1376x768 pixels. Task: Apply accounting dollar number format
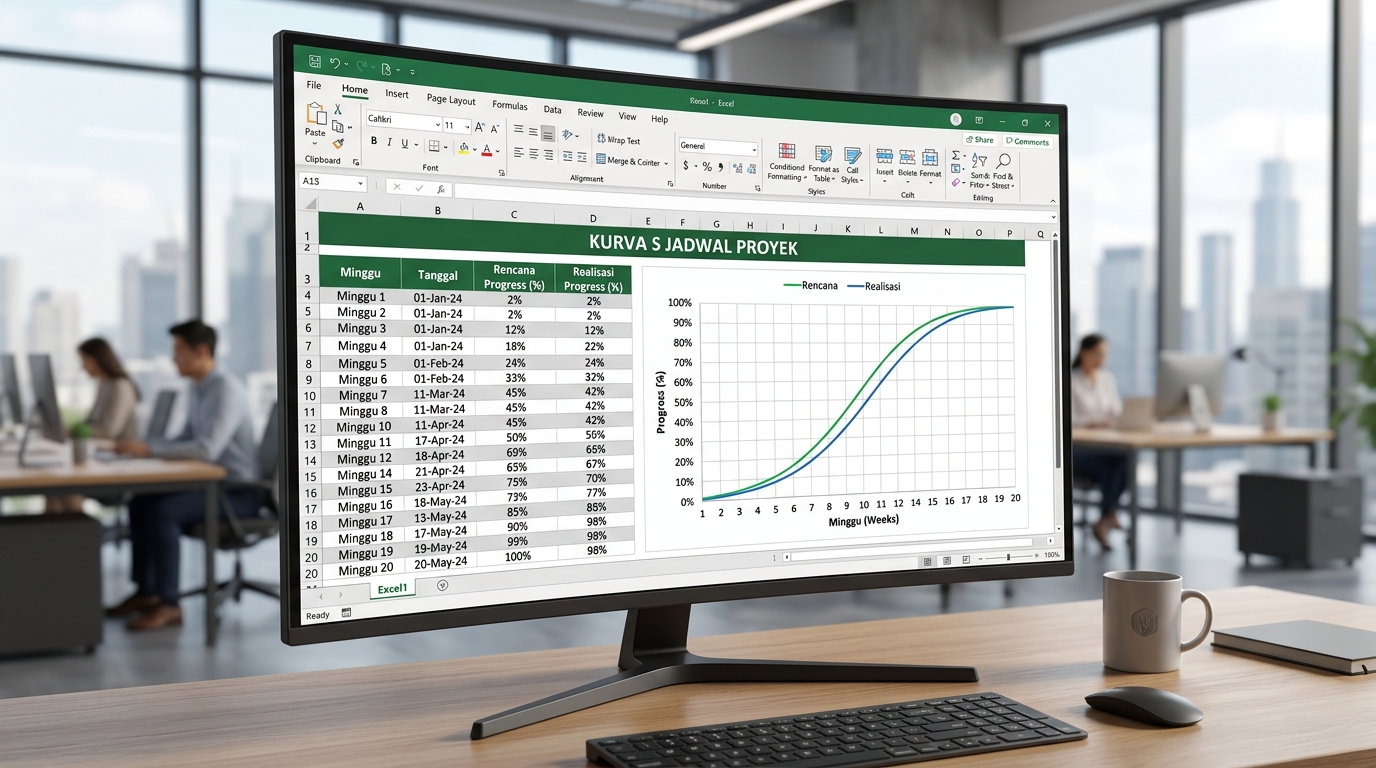[686, 166]
